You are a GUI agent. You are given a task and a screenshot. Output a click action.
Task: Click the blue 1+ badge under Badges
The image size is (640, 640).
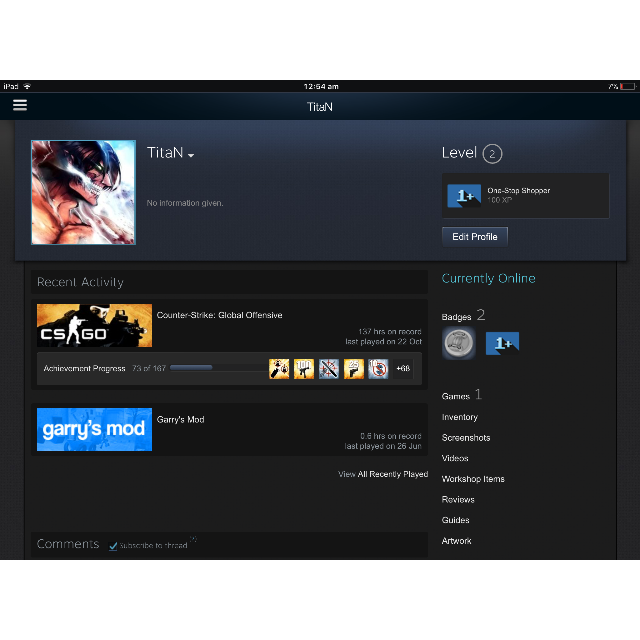tap(502, 343)
